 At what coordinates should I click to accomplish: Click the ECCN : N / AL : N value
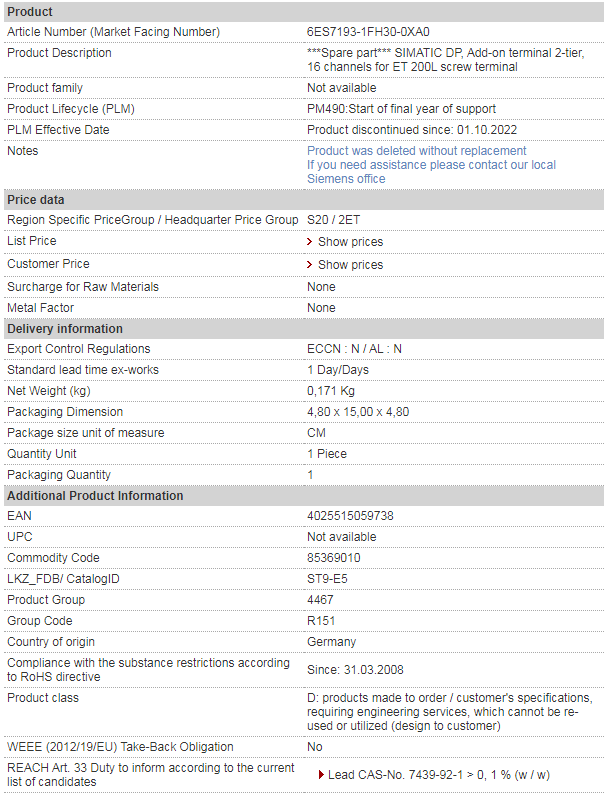tap(354, 349)
